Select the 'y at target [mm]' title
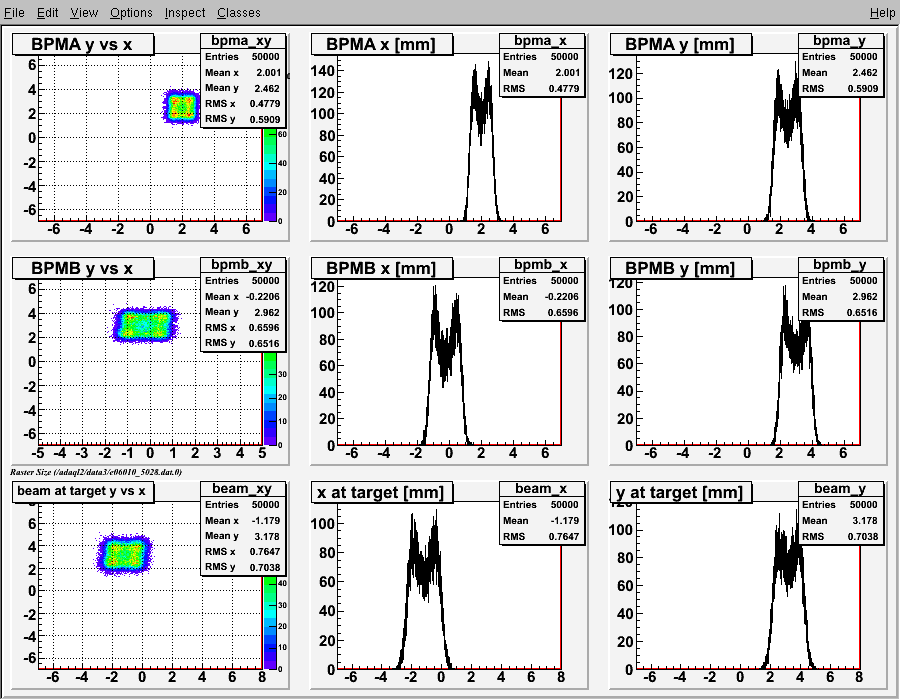 tap(681, 492)
